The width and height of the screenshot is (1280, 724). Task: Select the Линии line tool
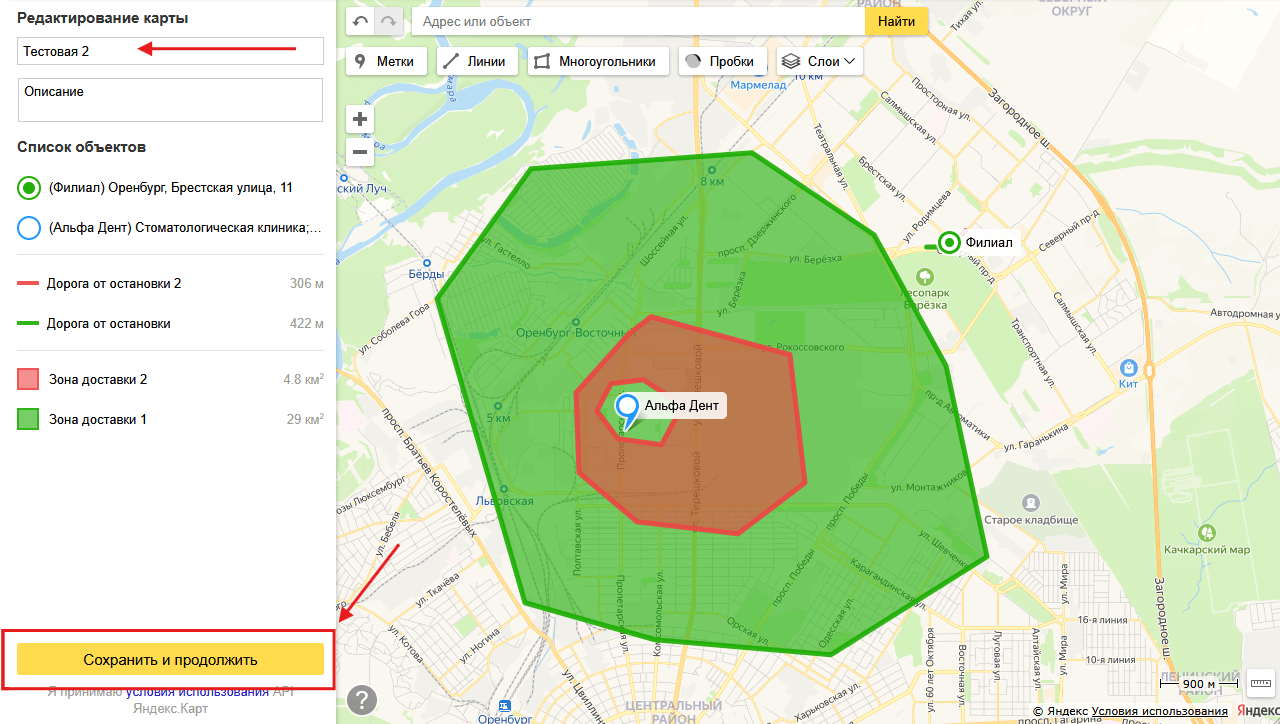click(476, 61)
